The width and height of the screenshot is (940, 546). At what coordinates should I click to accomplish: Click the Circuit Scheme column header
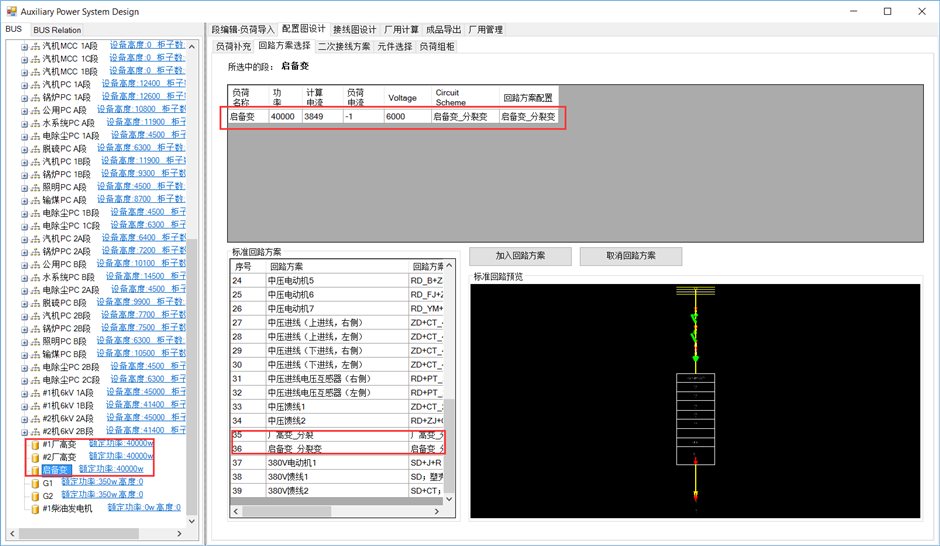click(x=465, y=98)
